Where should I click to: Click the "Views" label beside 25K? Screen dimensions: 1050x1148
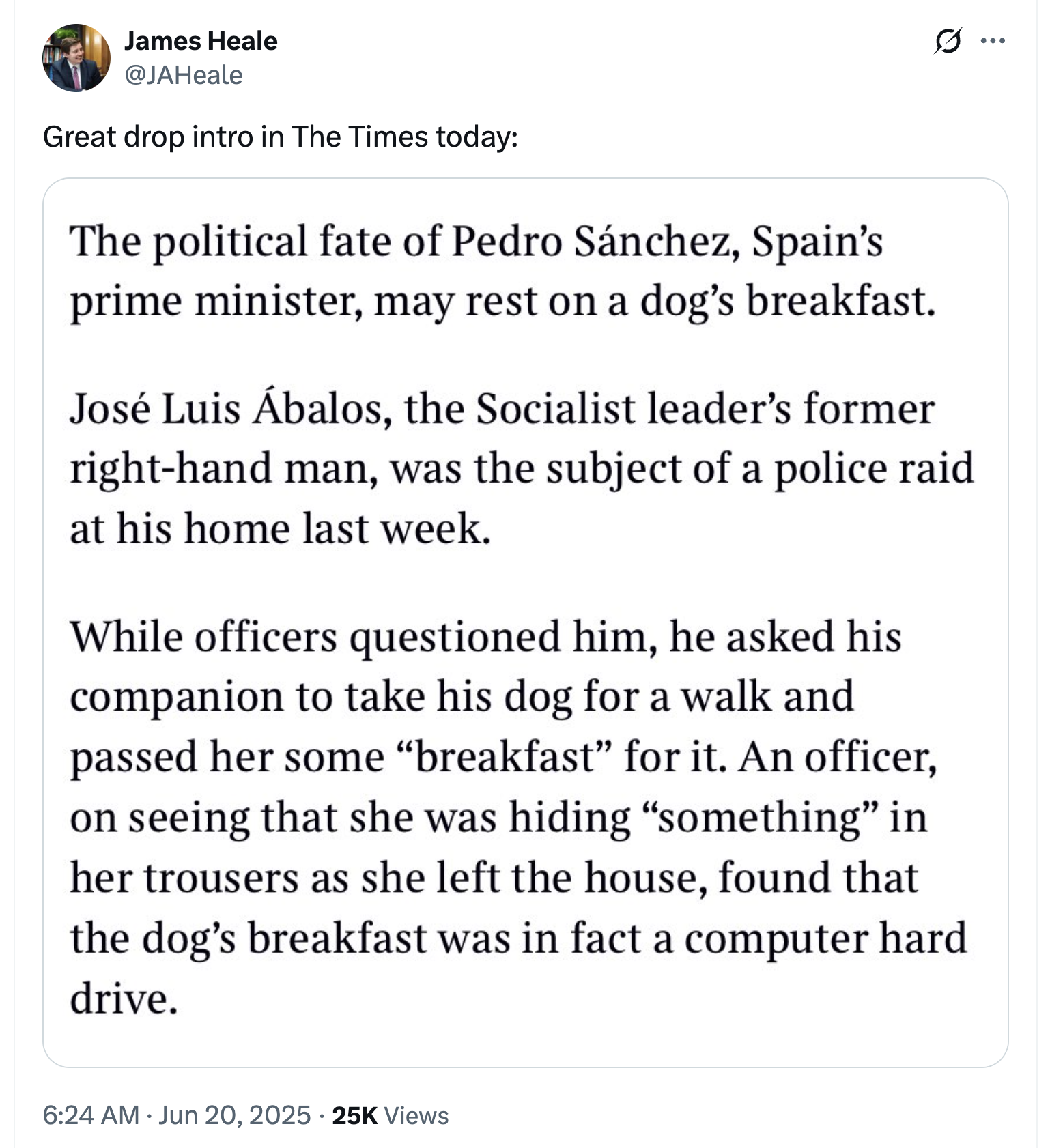[416, 1115]
